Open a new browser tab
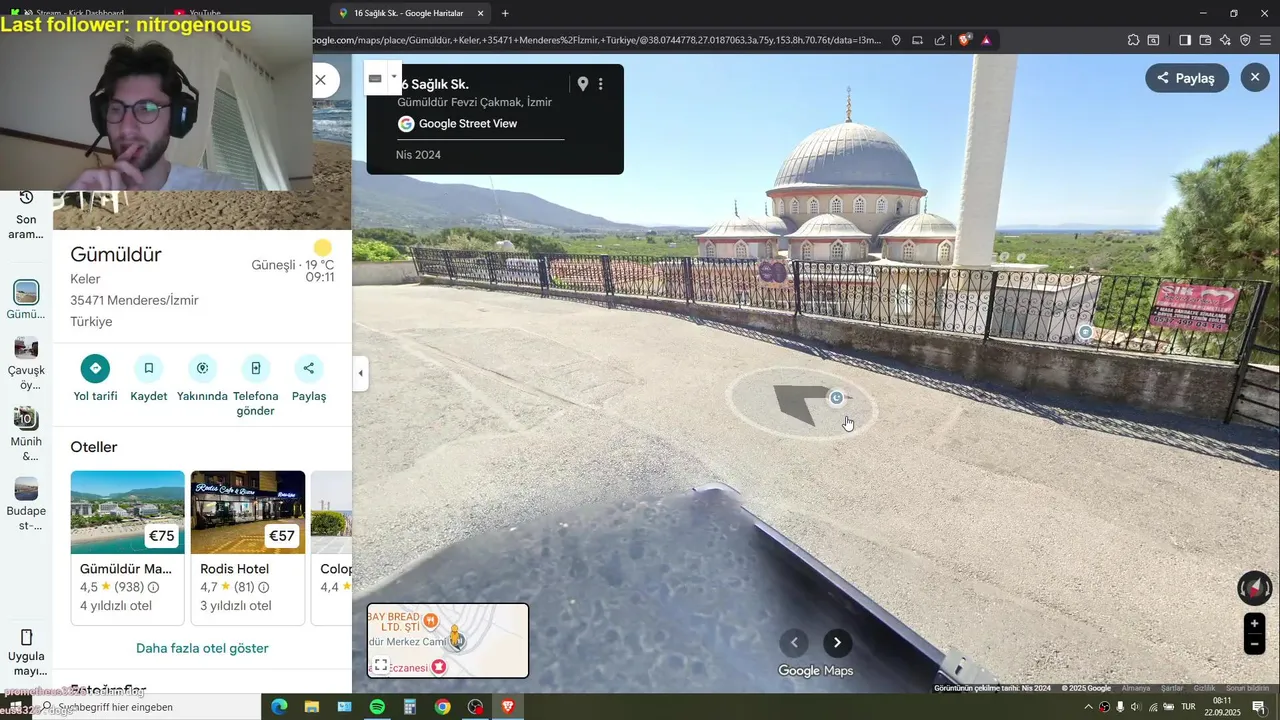 tap(505, 13)
